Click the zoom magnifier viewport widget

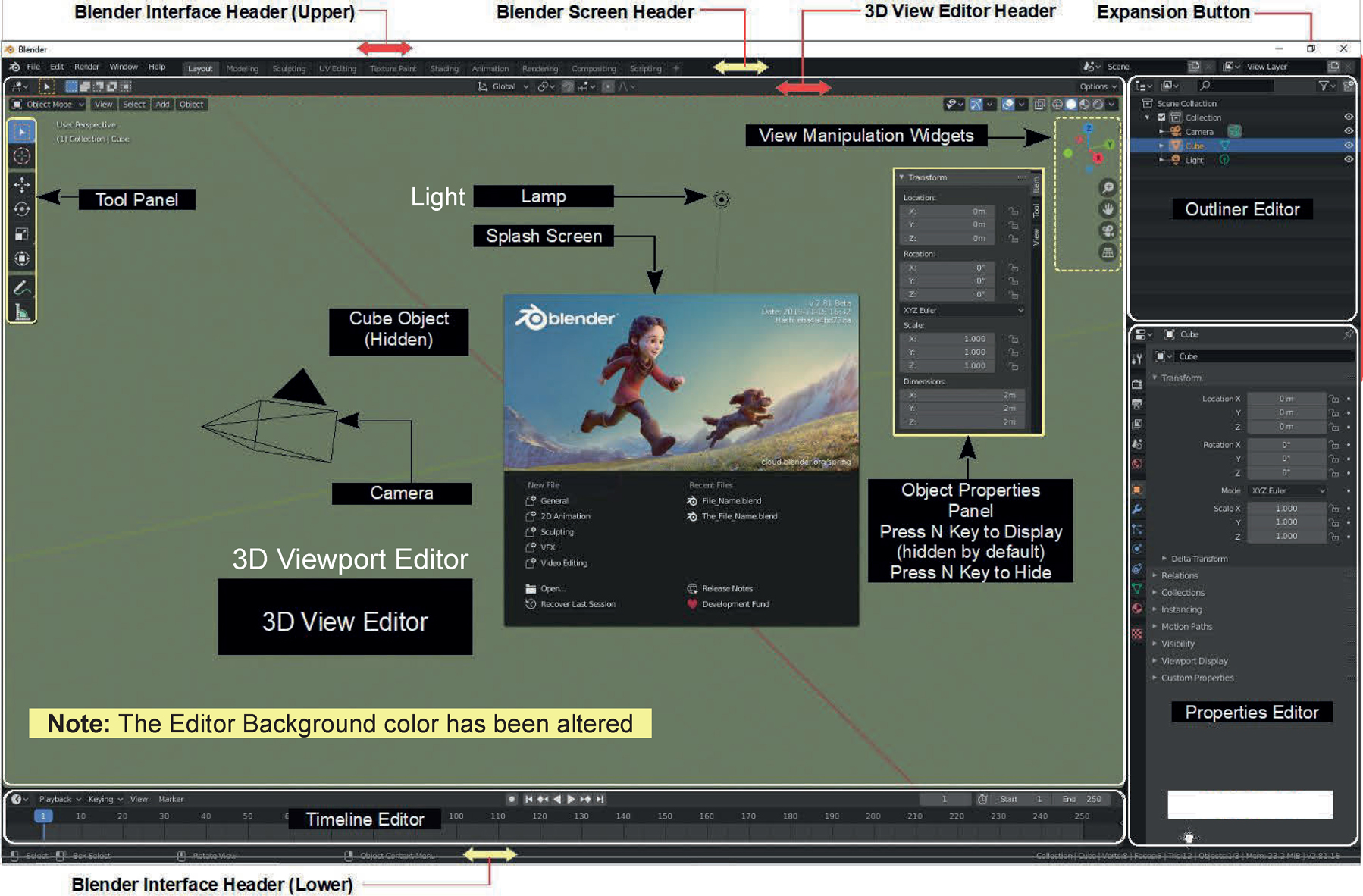click(x=1108, y=187)
